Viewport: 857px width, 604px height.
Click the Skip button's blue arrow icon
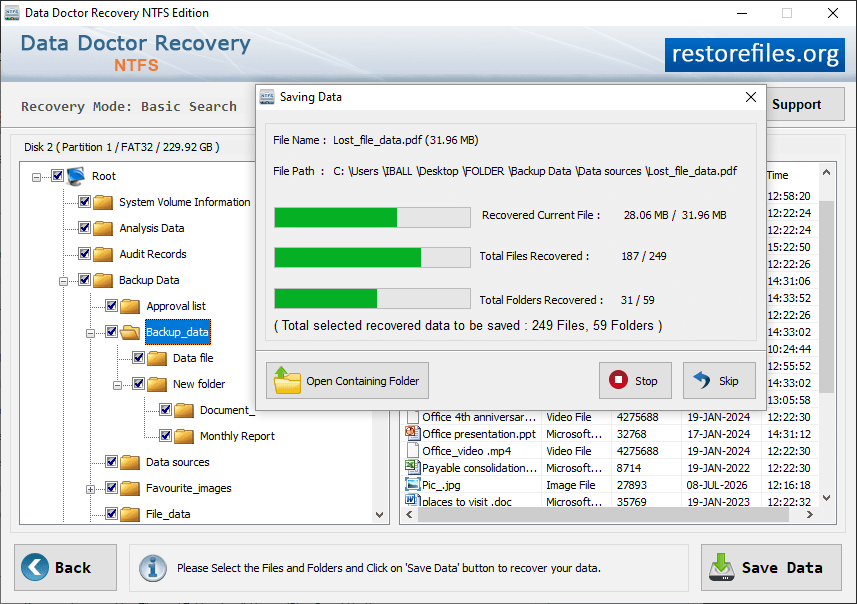tap(702, 380)
